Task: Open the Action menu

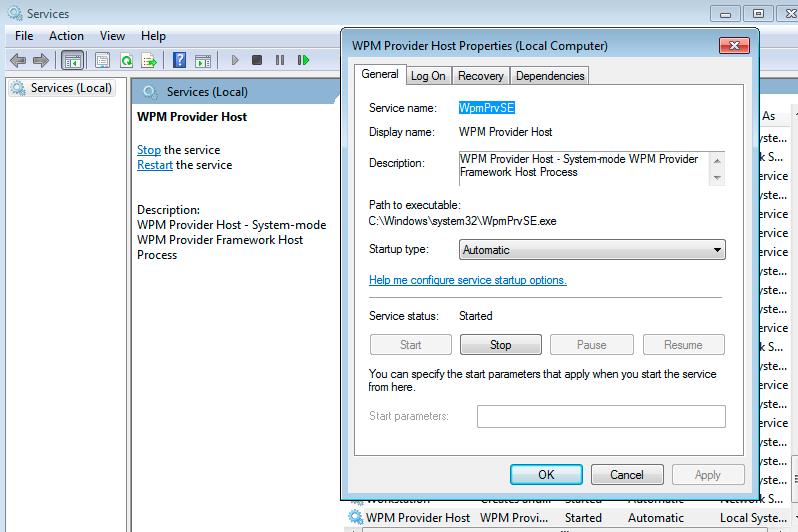Action: click(x=66, y=36)
